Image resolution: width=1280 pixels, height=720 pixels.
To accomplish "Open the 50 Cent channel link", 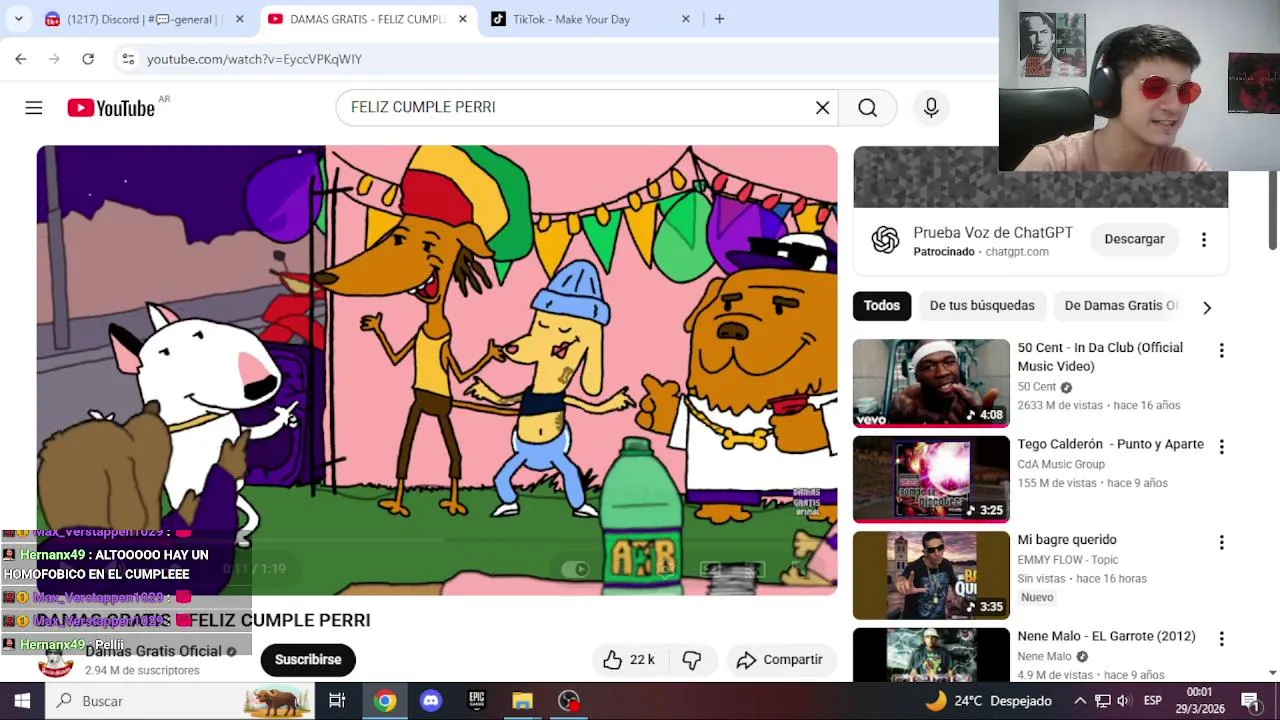I will tap(1037, 387).
